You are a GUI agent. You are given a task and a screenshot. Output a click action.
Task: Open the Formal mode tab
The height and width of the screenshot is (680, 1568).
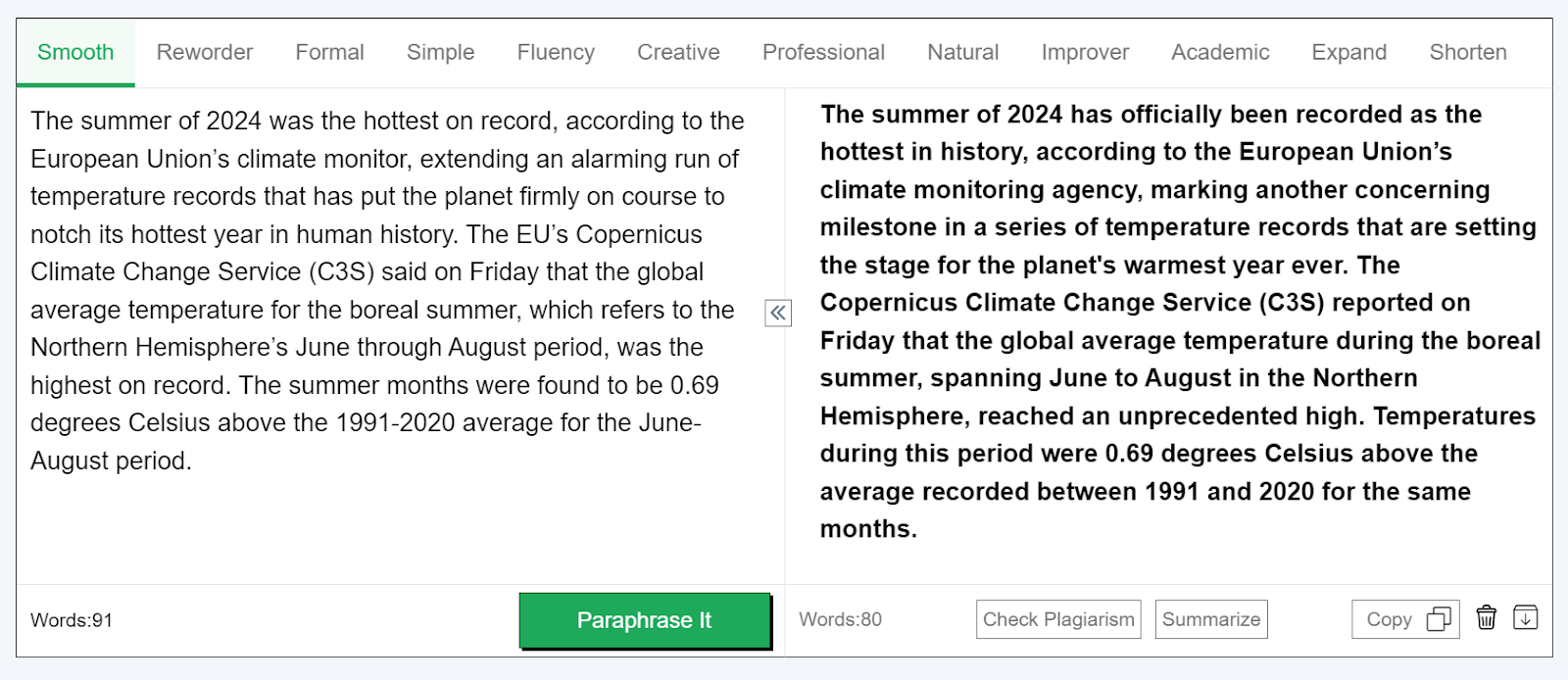tap(330, 53)
